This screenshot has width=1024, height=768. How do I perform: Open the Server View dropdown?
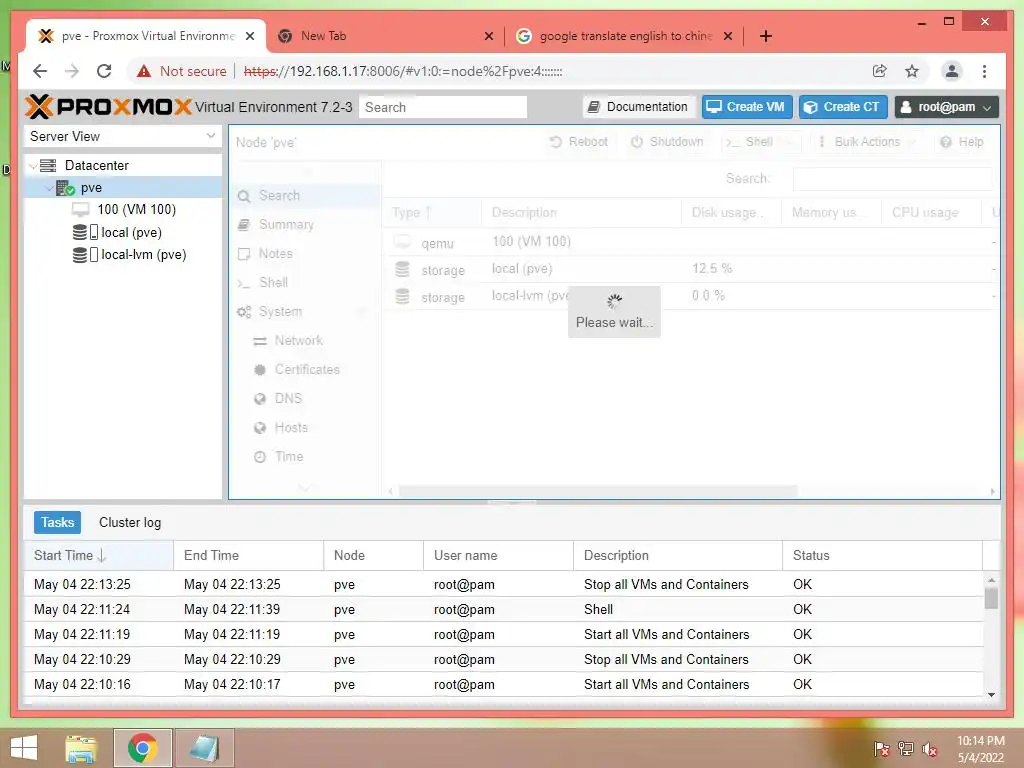tap(123, 136)
